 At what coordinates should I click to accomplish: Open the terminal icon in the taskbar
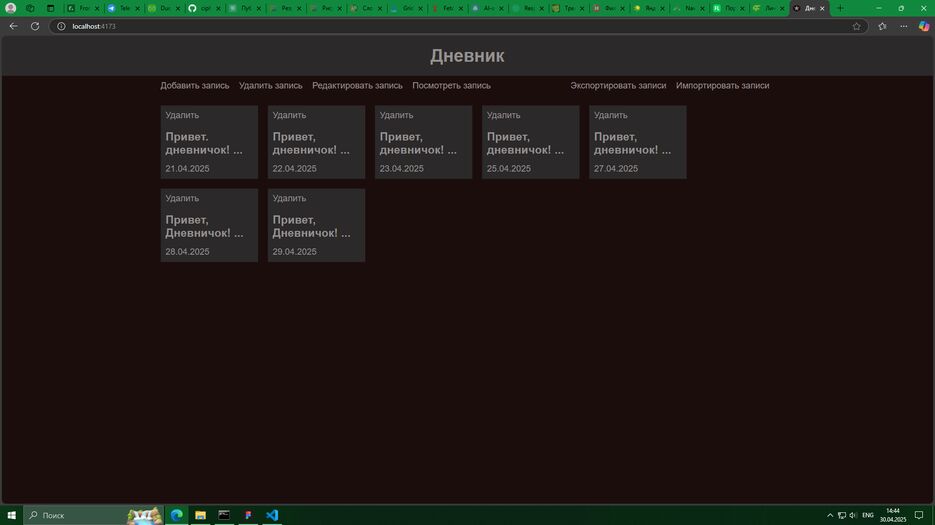pyautogui.click(x=224, y=515)
